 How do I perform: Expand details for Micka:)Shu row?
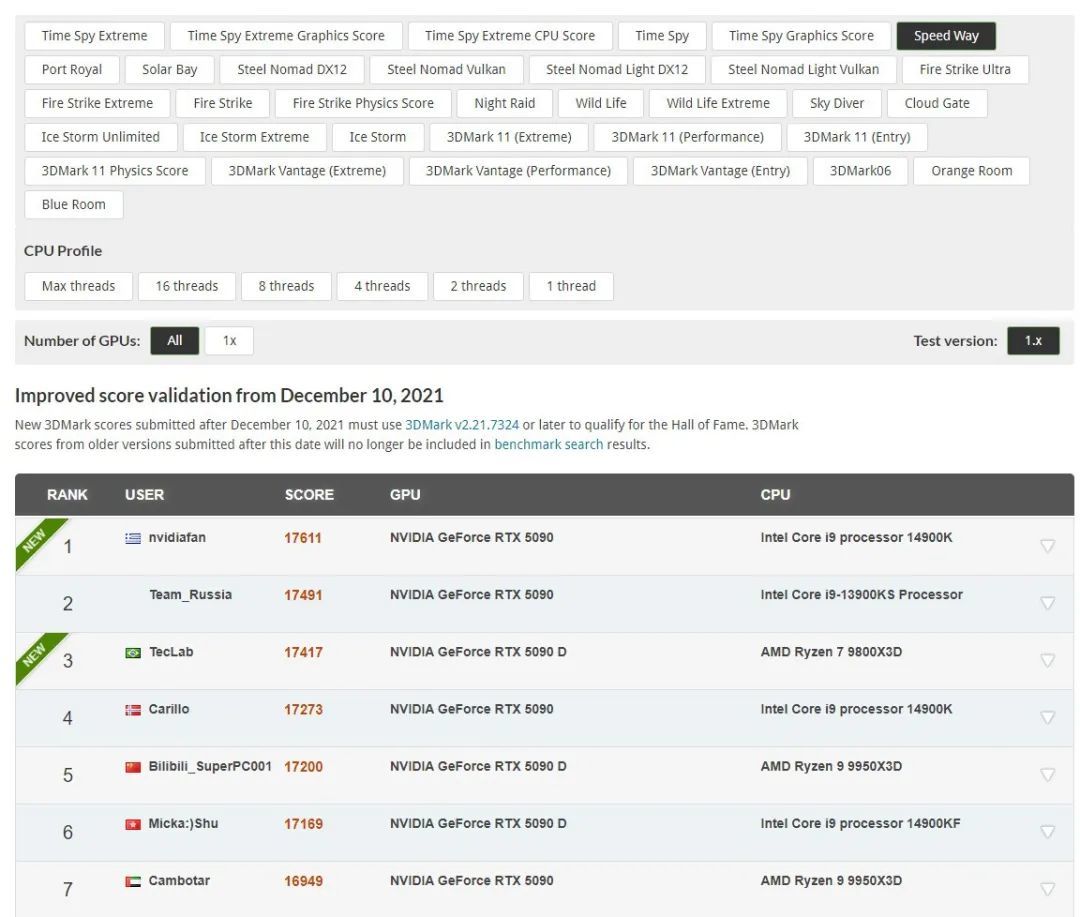pos(1047,832)
